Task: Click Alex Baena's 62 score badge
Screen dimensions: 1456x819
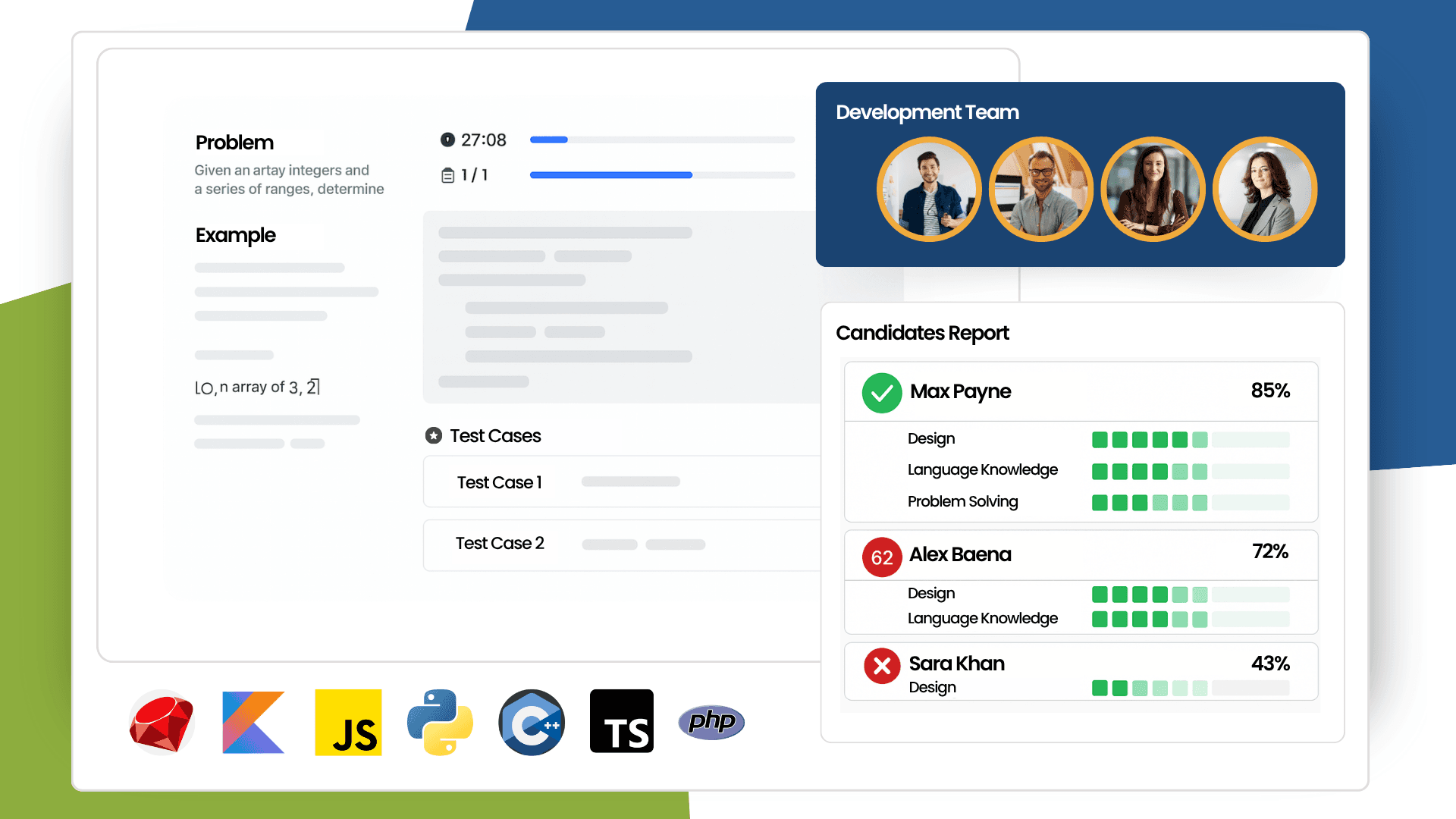Action: pos(881,557)
